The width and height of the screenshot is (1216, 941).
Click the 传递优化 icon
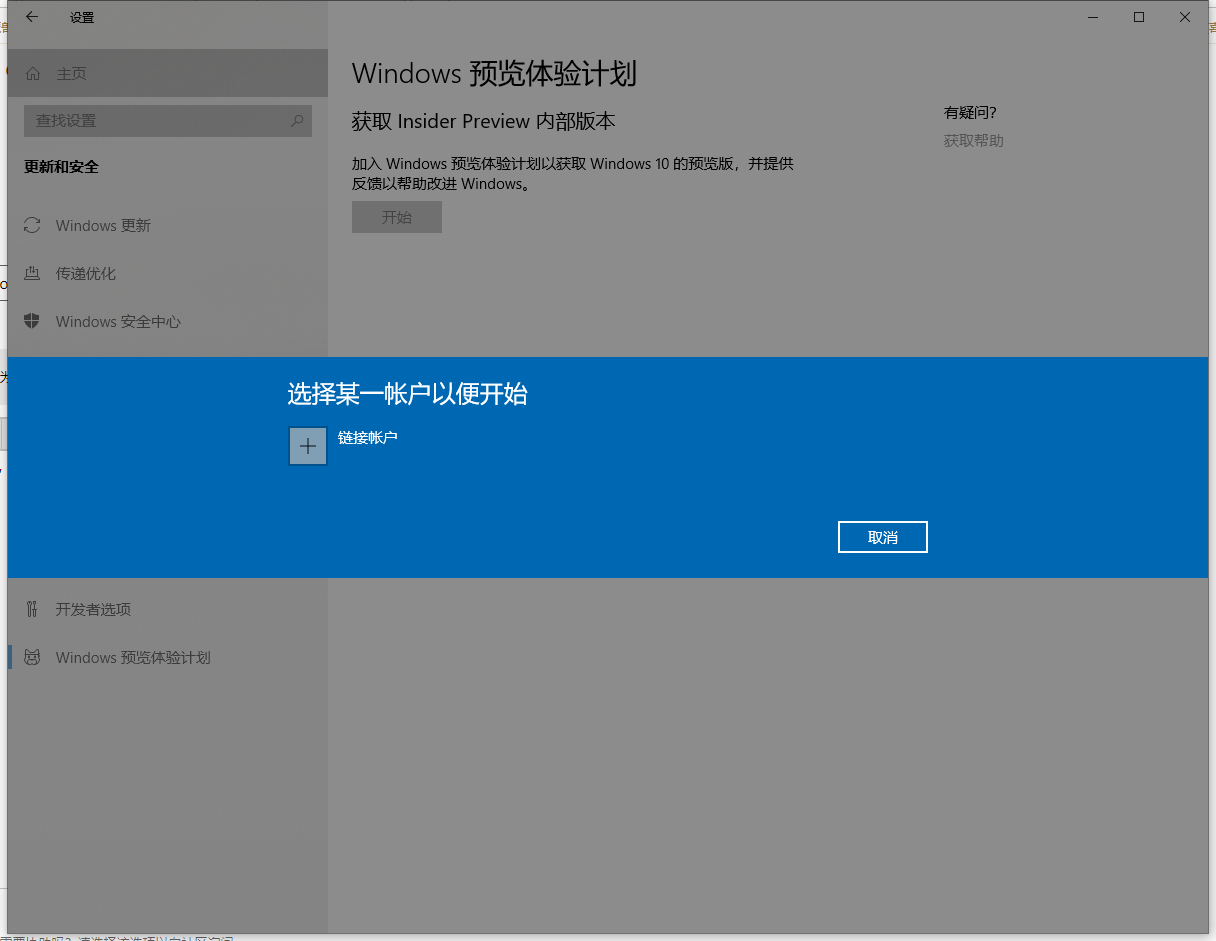coord(32,273)
